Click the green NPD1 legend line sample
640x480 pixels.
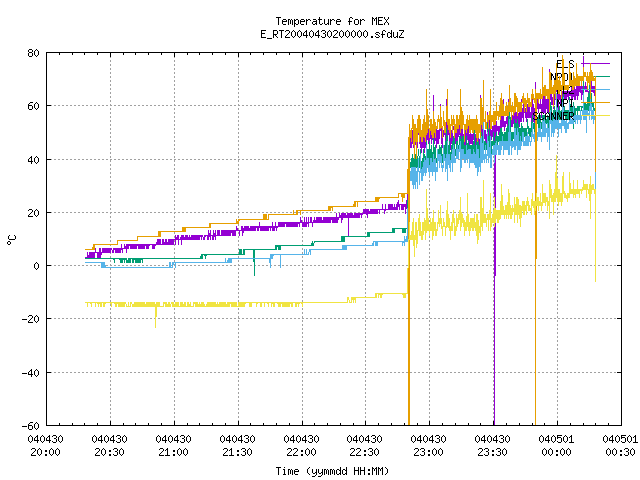[x=596, y=76]
